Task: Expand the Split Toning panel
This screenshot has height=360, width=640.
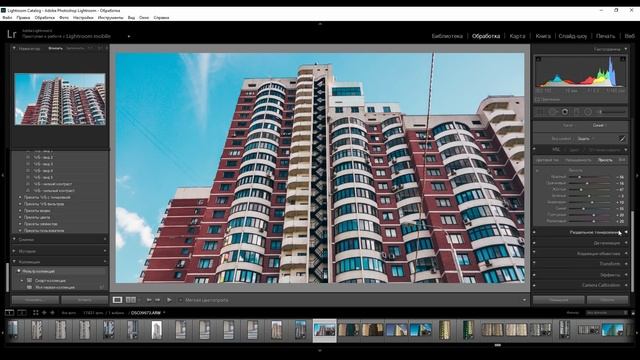Action: click(626, 232)
